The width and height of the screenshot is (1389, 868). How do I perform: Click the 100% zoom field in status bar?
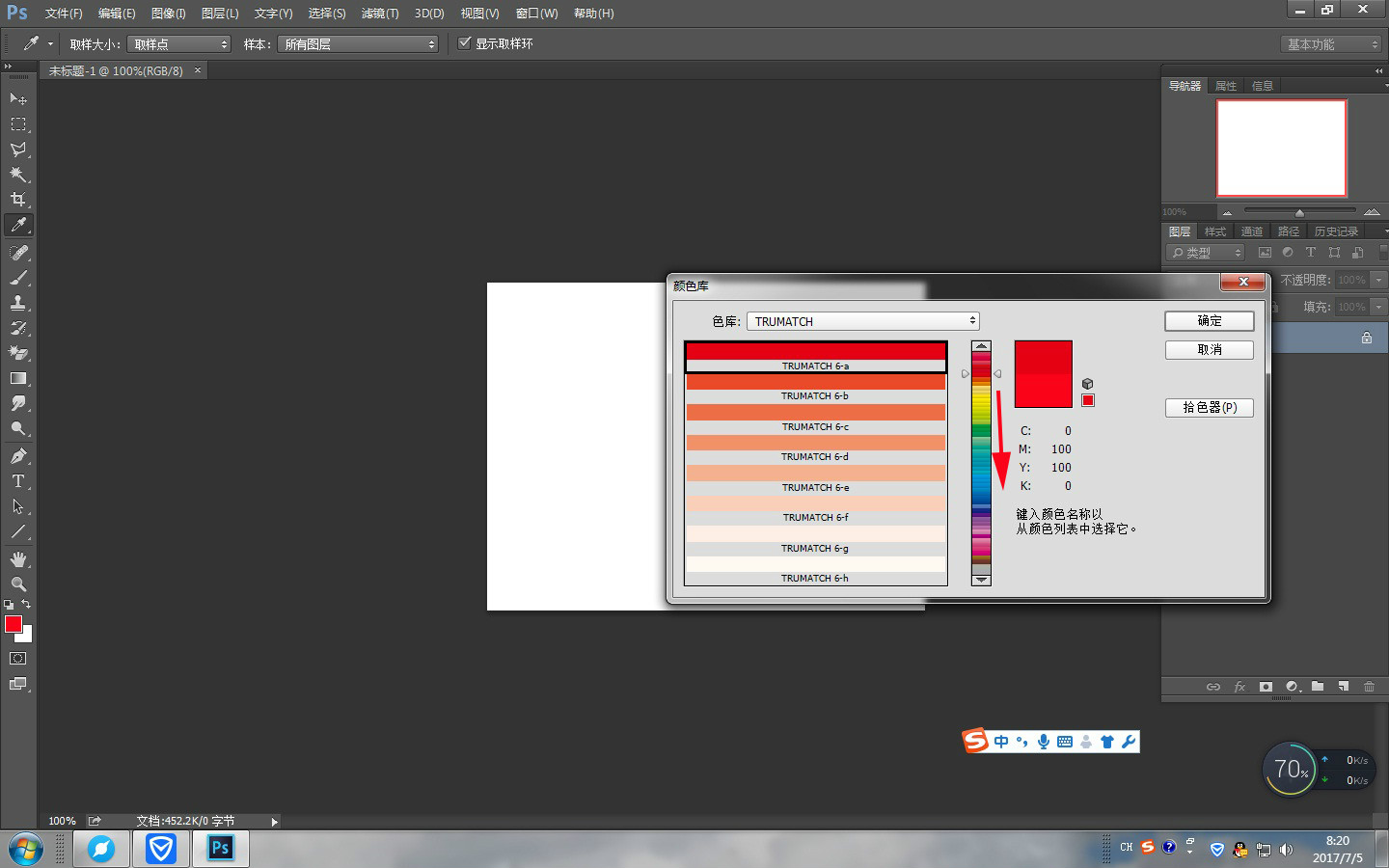[x=62, y=821]
